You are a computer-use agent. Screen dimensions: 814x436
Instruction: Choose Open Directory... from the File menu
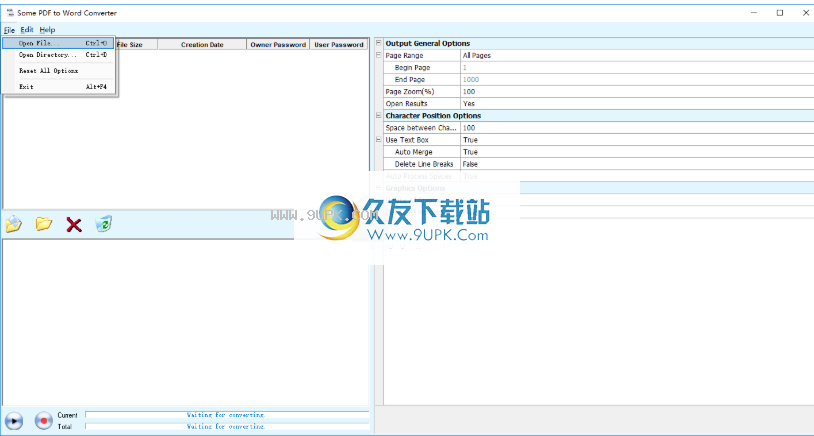pyautogui.click(x=58, y=55)
